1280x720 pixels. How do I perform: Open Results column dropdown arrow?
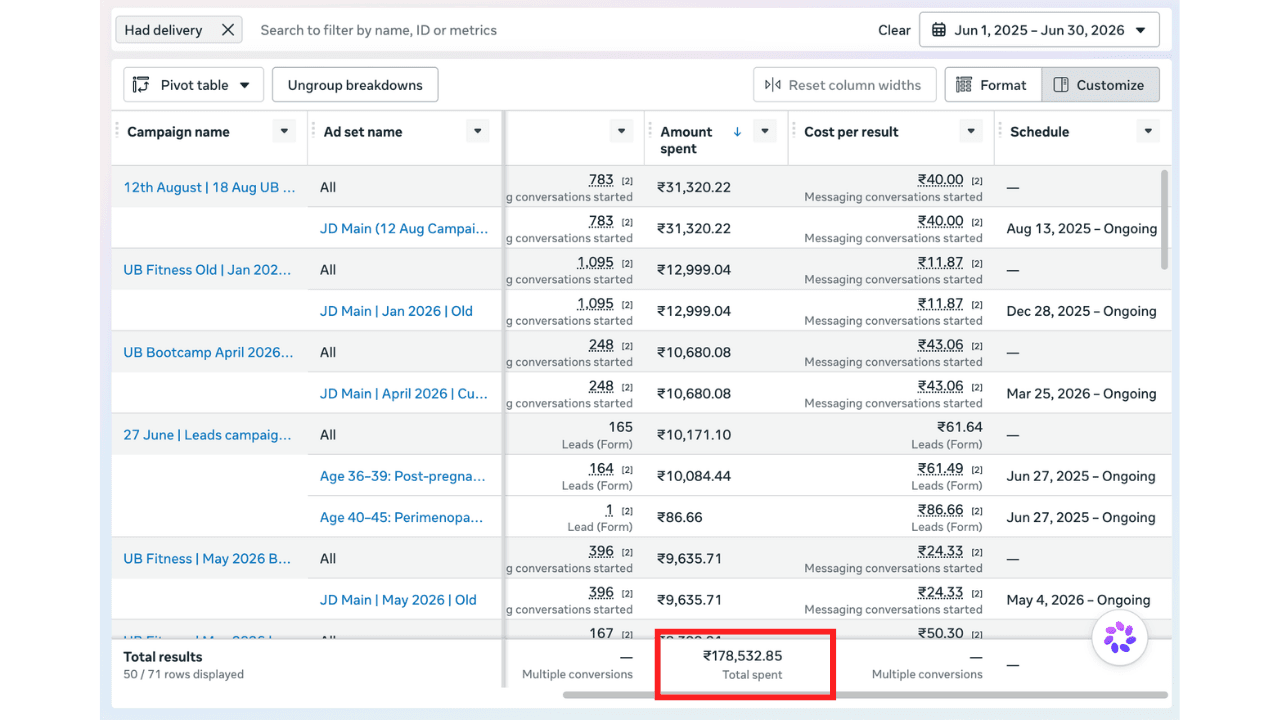pyautogui.click(x=622, y=131)
